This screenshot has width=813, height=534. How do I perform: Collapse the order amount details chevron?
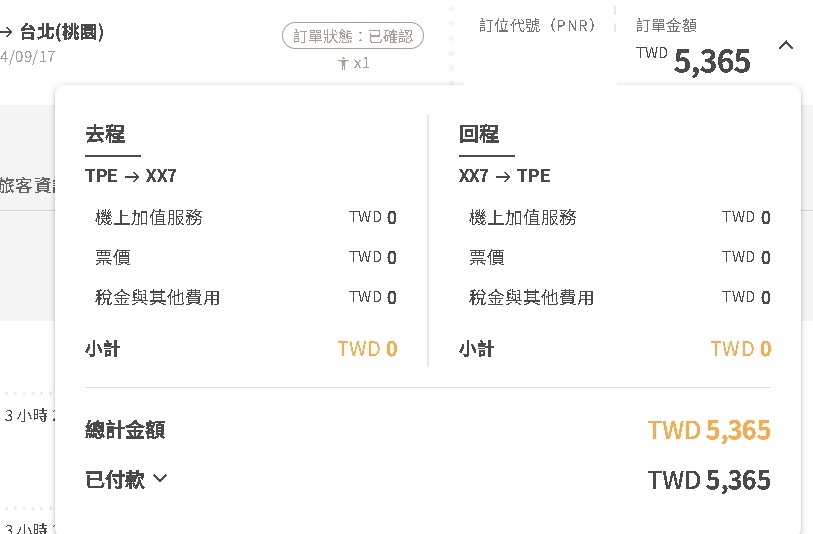786,45
